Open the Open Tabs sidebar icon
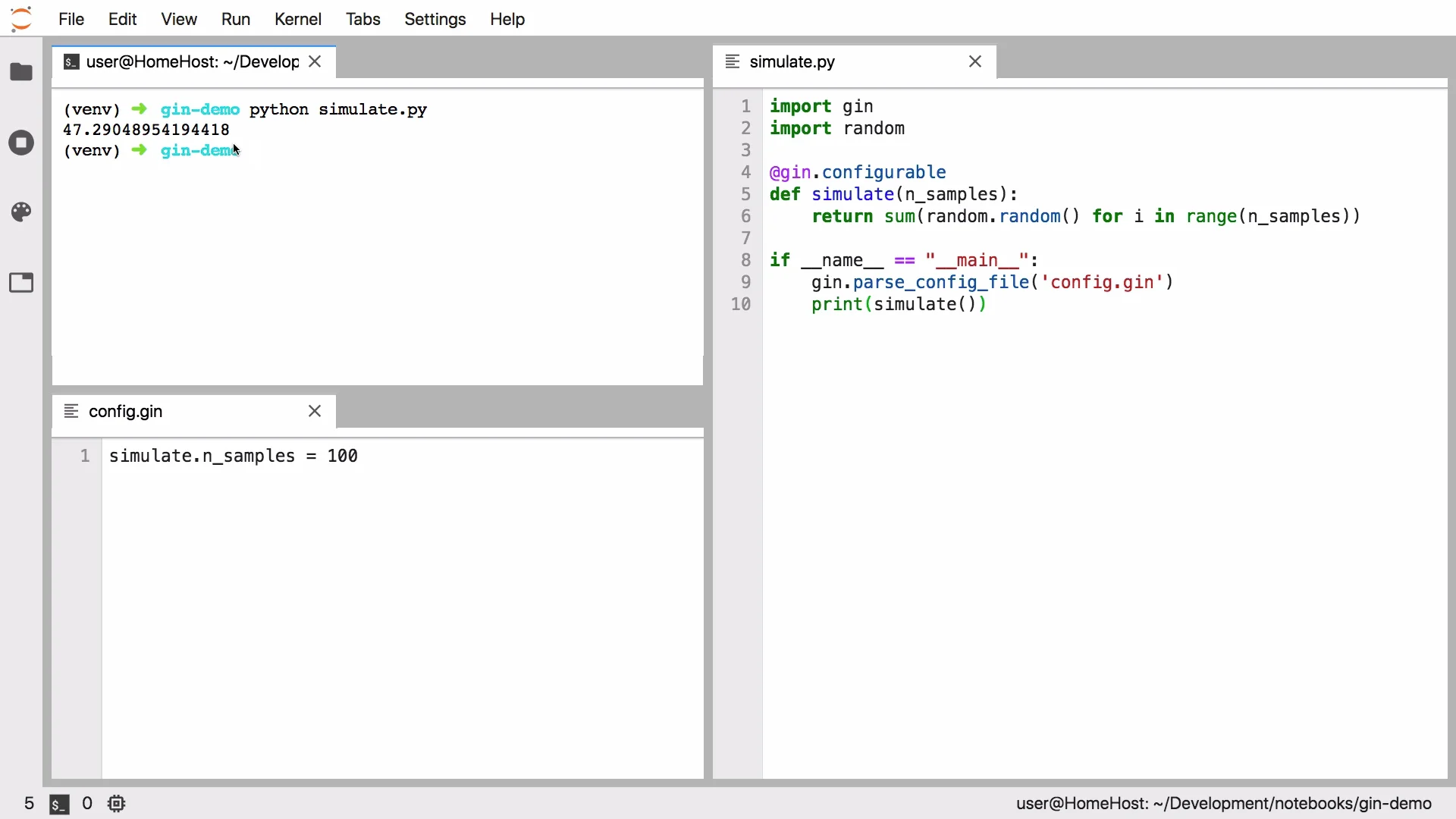 tap(21, 283)
